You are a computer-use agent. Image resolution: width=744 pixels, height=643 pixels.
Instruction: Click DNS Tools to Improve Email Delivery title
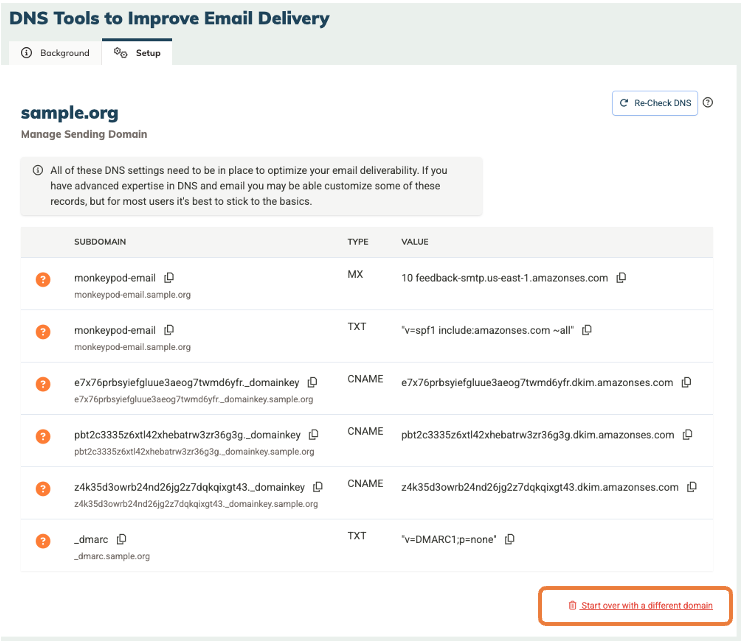169,19
